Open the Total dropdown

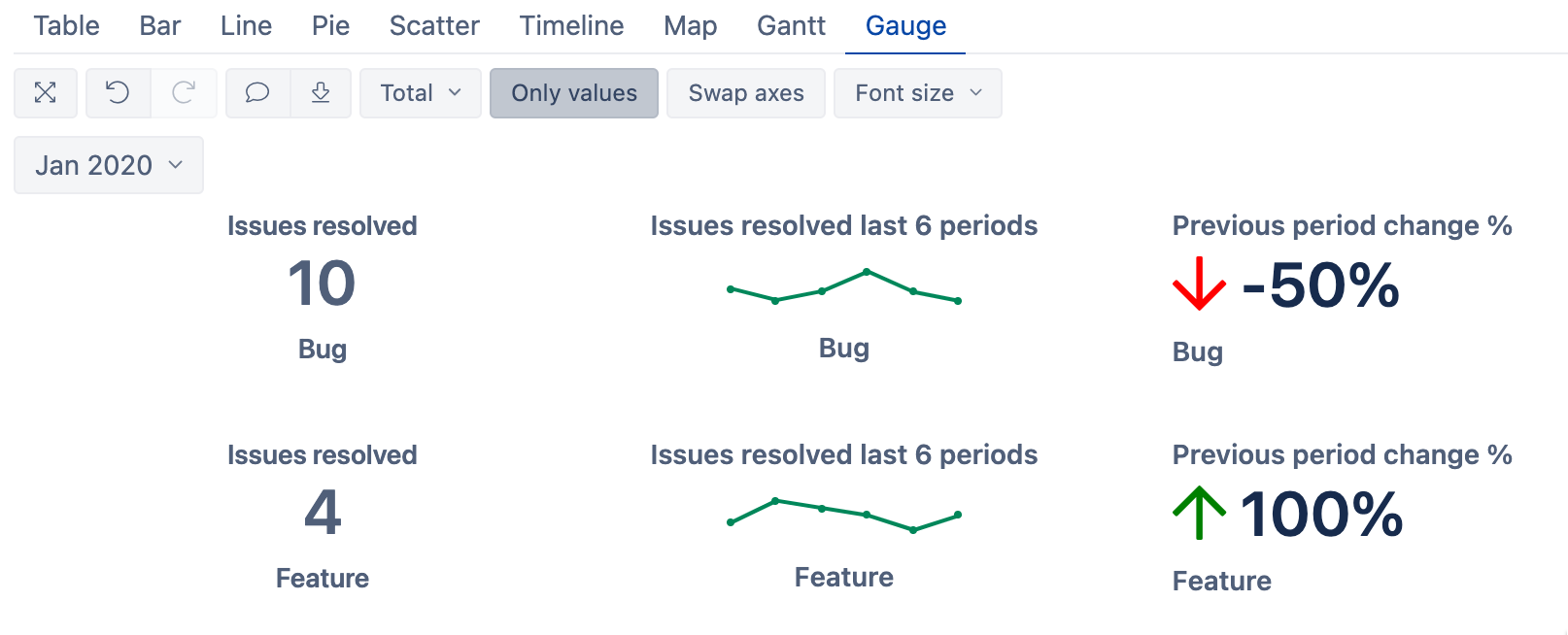click(x=421, y=93)
